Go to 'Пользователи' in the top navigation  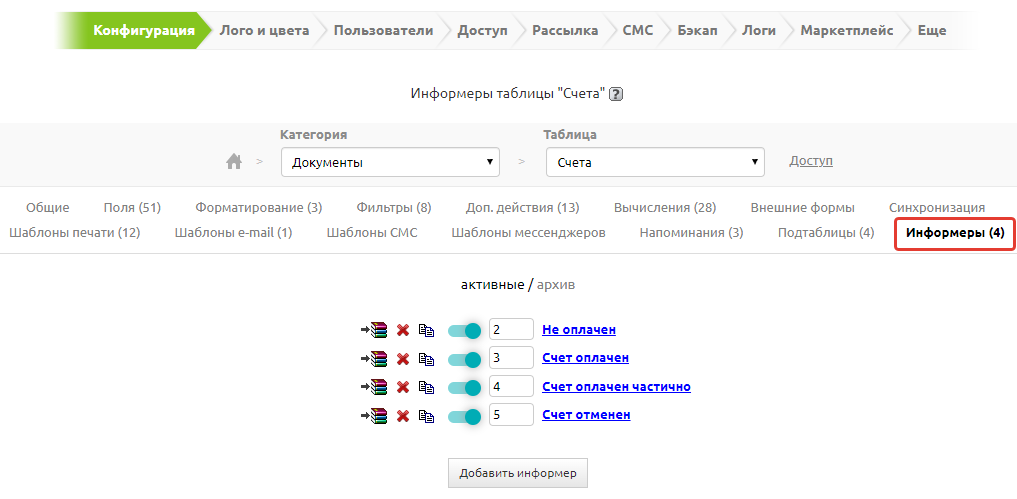383,30
